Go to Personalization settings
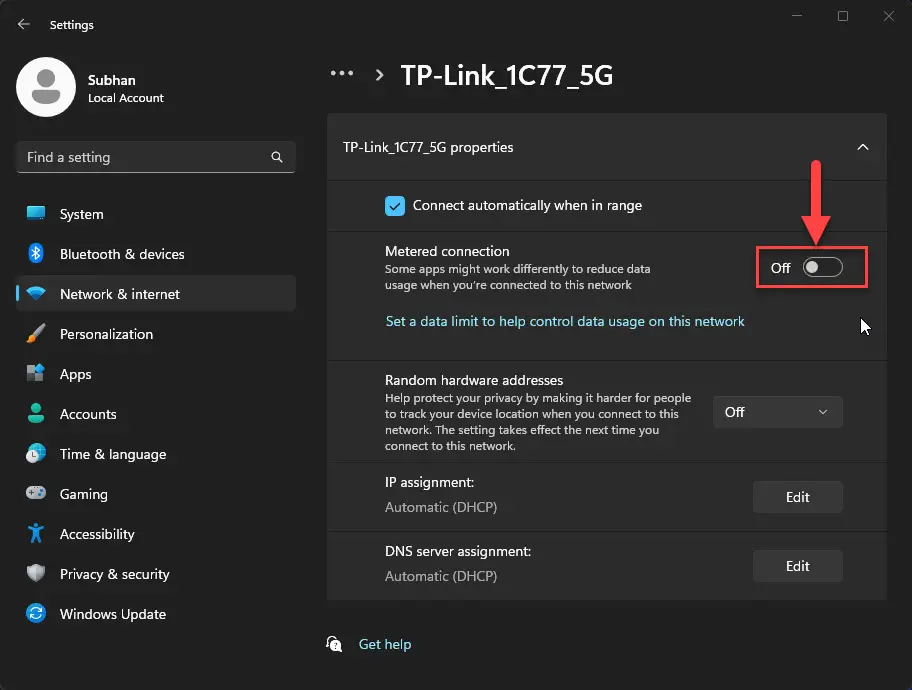Screen dimensions: 912x690 coord(156,334)
